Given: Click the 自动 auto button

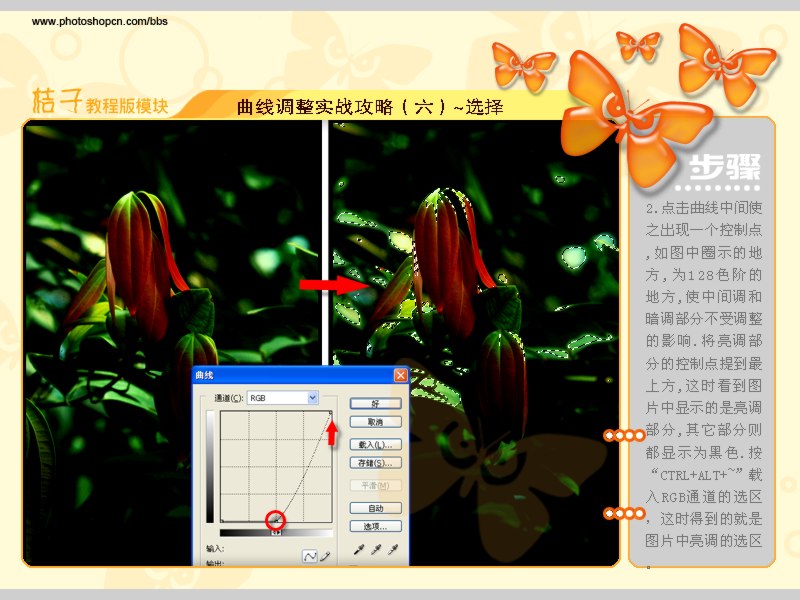Looking at the screenshot, I should click(376, 508).
